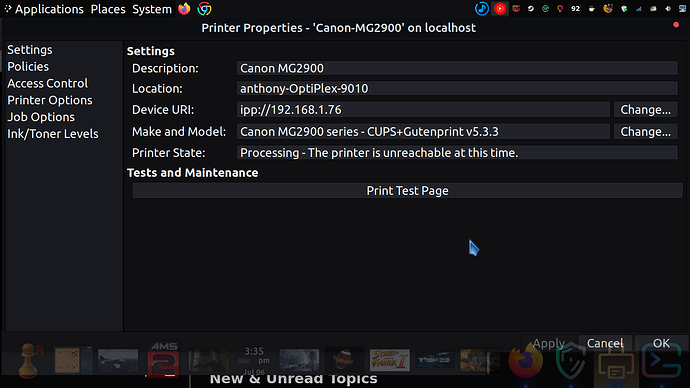Open Ink/Toner Levels section

(x=53, y=134)
